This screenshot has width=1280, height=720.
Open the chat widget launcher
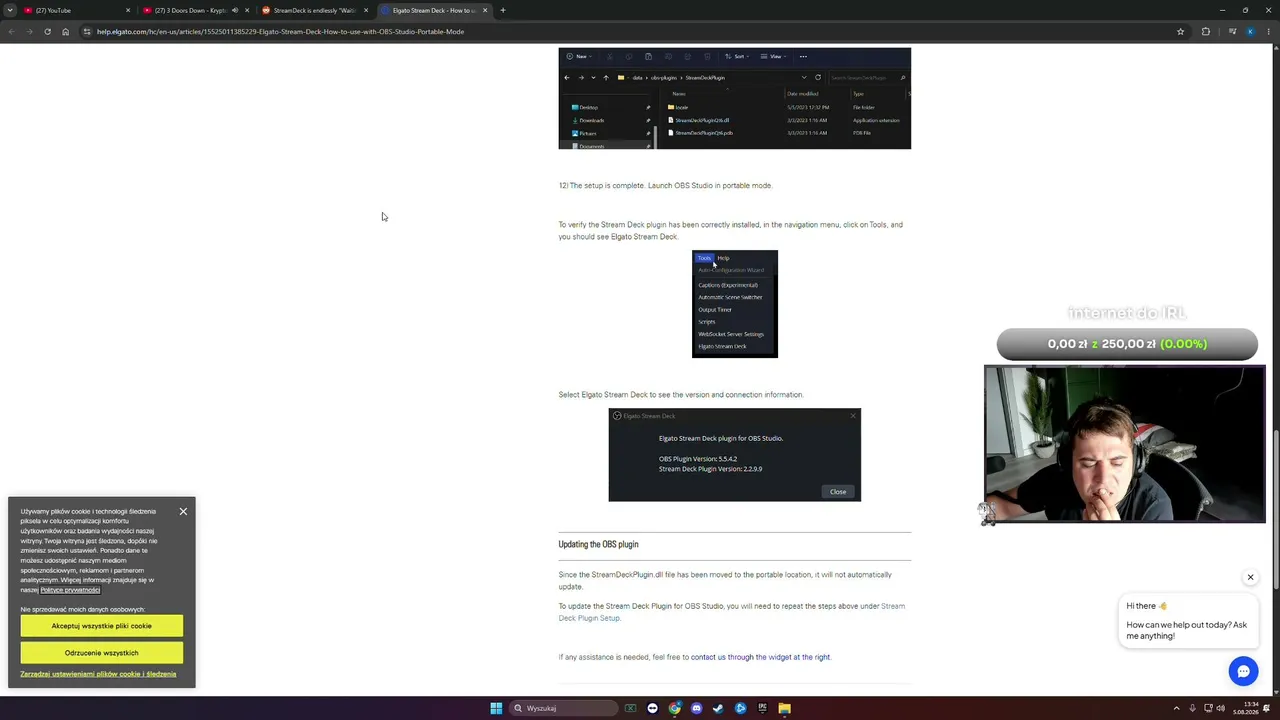1243,671
